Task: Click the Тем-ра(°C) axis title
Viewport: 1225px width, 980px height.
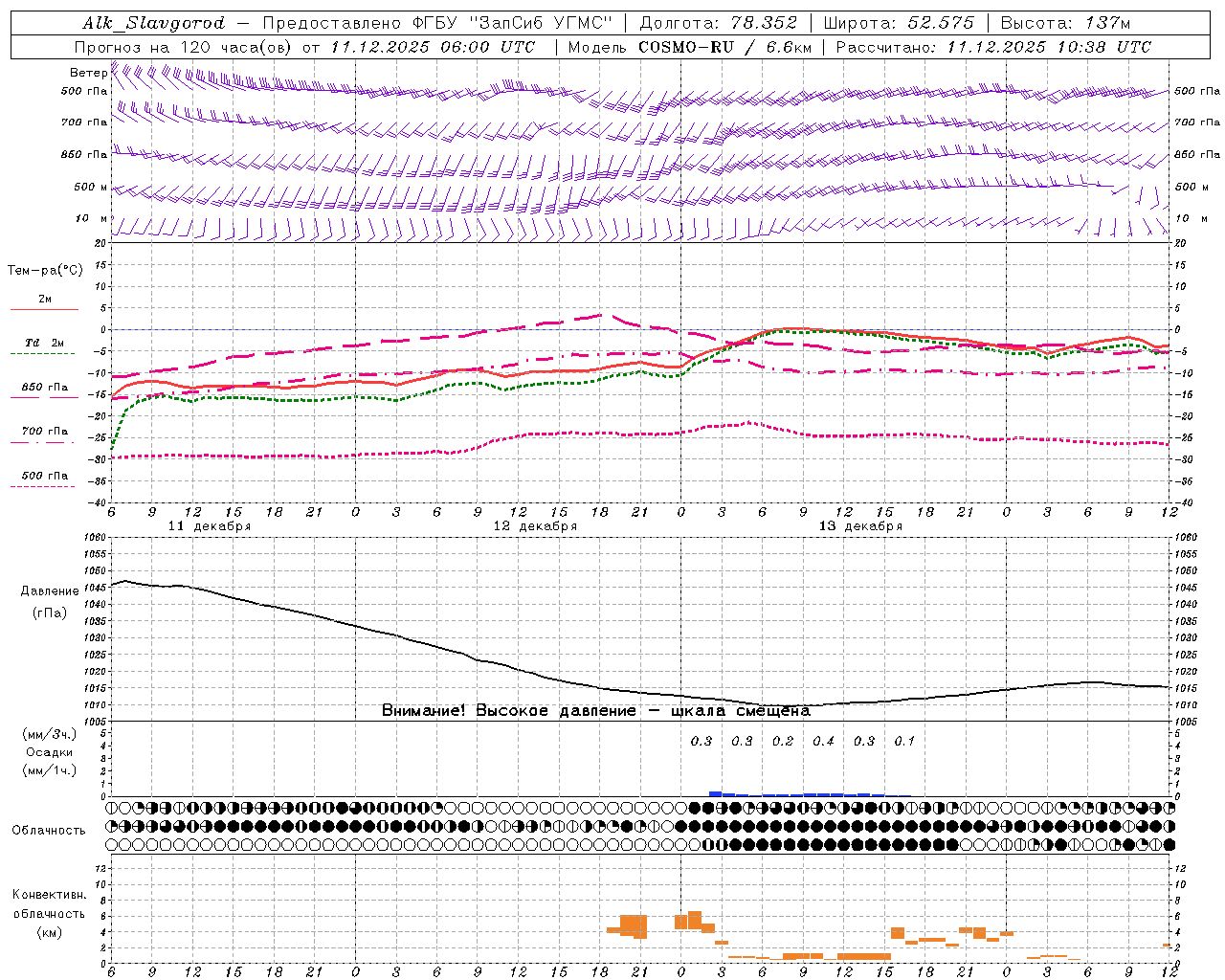Action: [45, 271]
